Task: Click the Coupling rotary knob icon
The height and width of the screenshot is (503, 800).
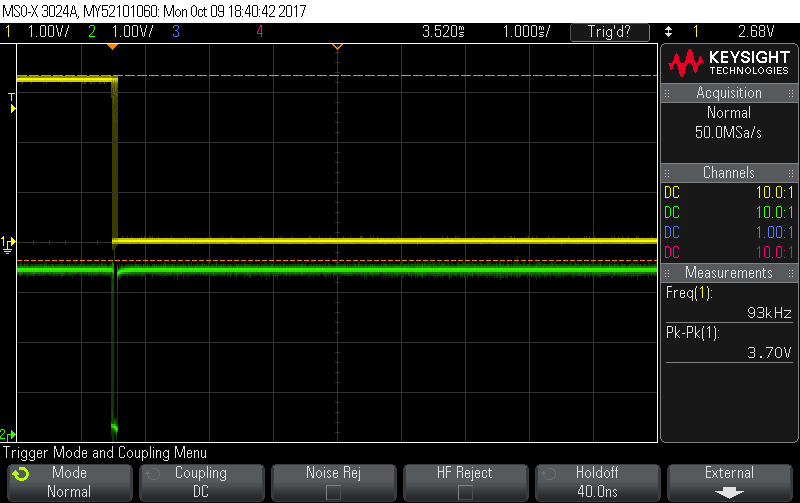Action: pos(153,474)
